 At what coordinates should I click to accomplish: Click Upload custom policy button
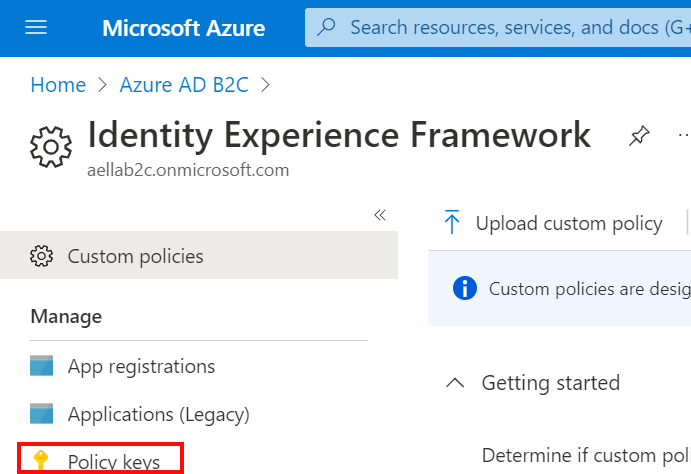pos(568,223)
